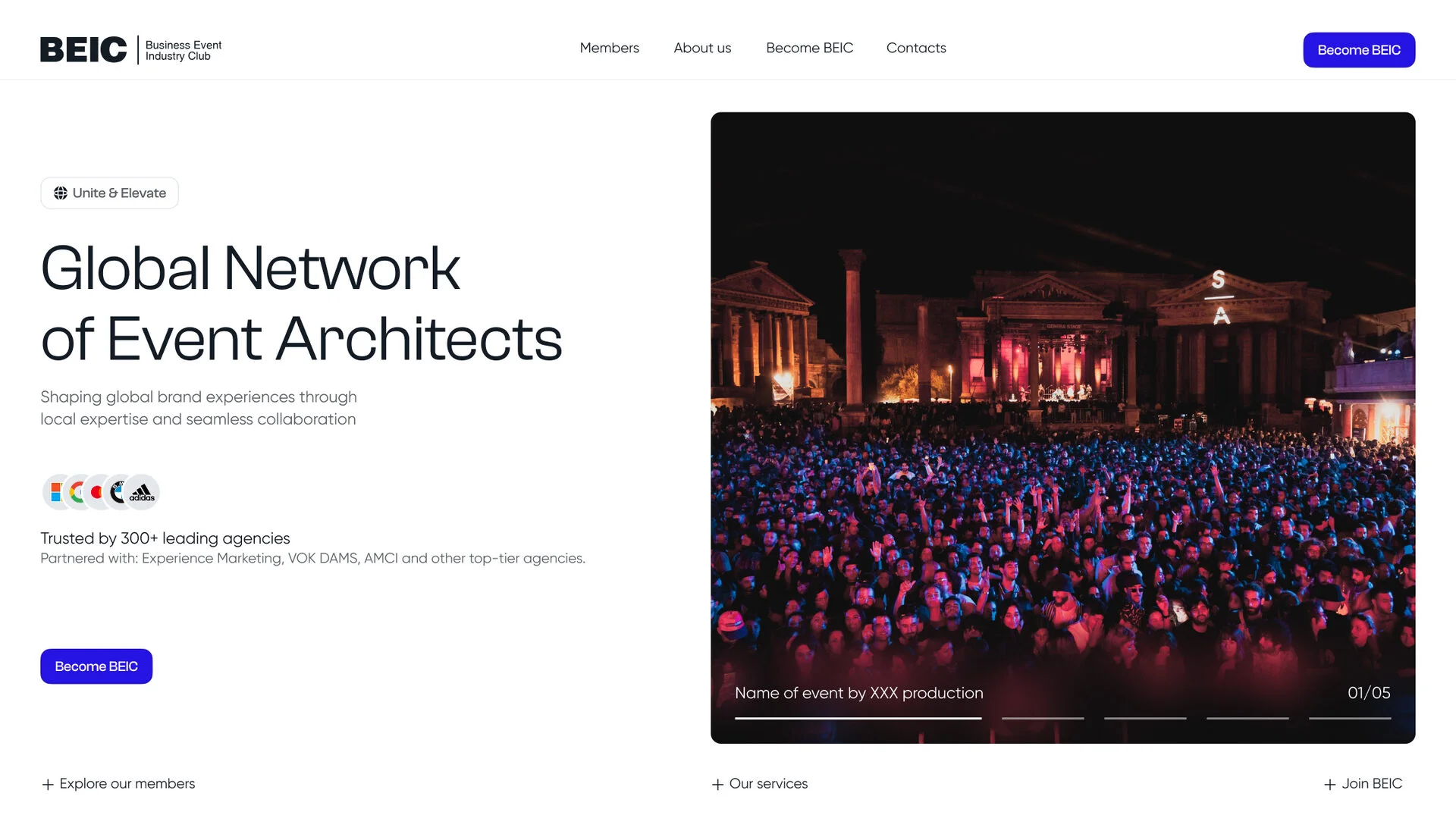The height and width of the screenshot is (834, 1456).
Task: Jump to the third slide indicator bar
Action: [1145, 718]
